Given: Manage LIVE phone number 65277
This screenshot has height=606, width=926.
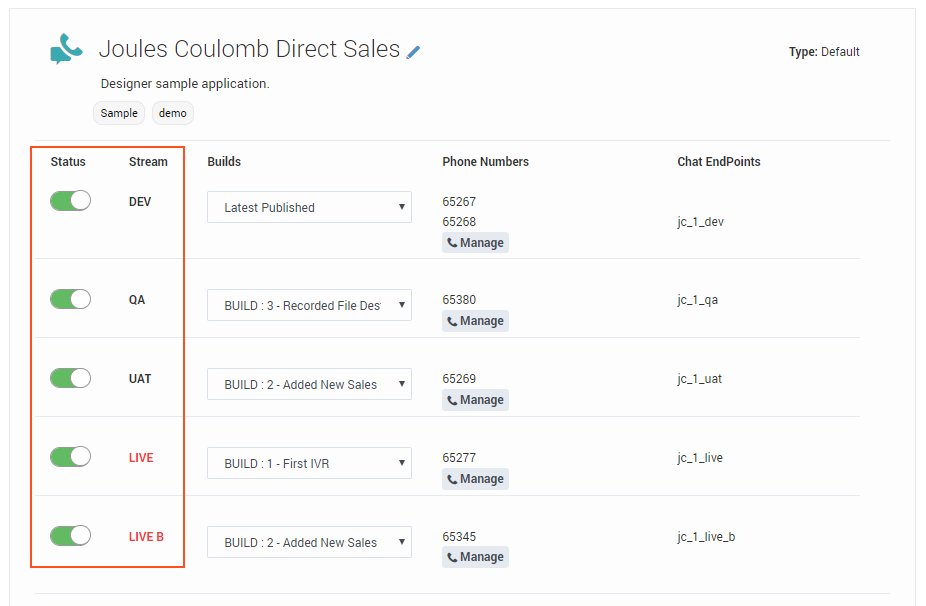Looking at the screenshot, I should [x=475, y=478].
